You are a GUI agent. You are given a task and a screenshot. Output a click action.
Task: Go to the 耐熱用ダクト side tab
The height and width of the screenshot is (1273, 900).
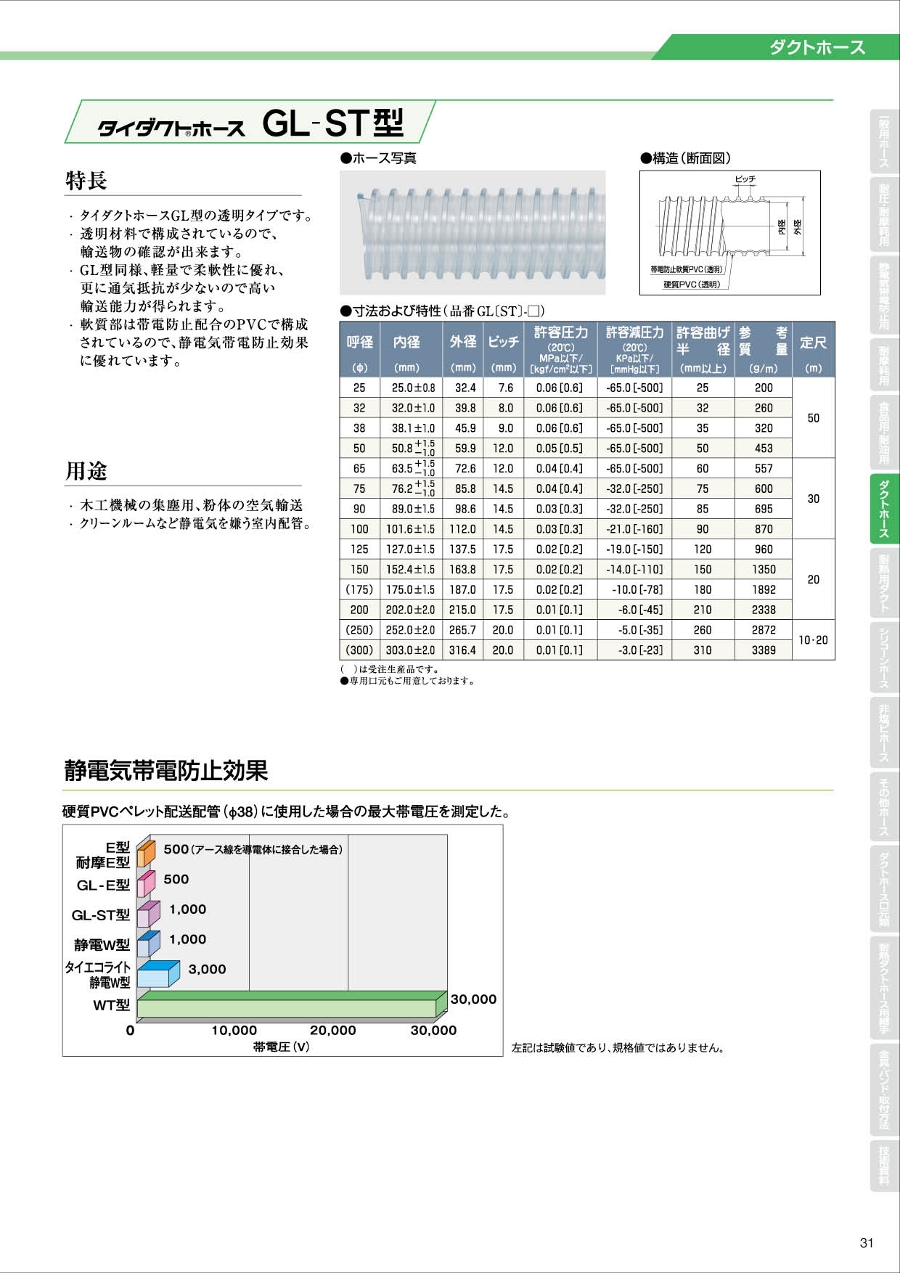884,581
